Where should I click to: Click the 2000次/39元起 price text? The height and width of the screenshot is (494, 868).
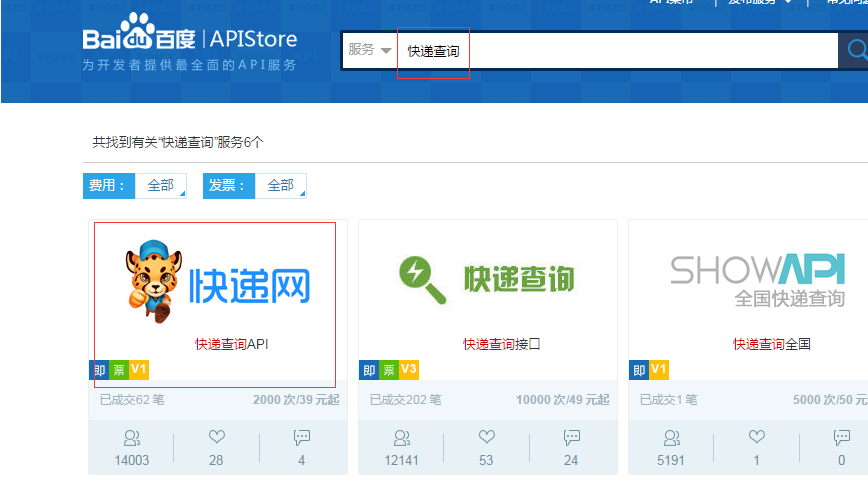(296, 400)
